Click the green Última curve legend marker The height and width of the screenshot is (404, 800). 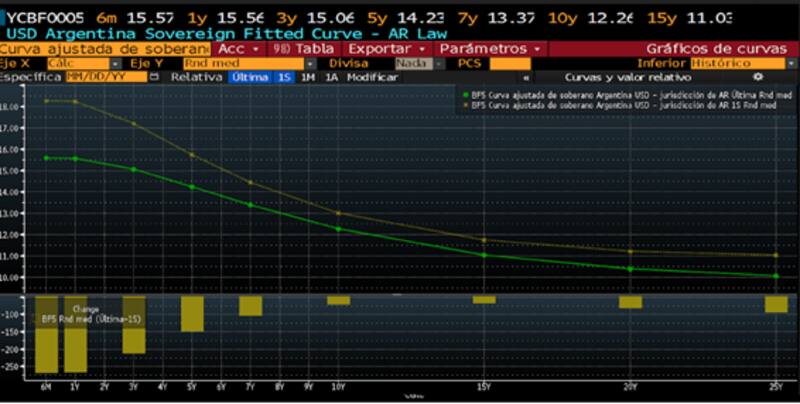(467, 93)
